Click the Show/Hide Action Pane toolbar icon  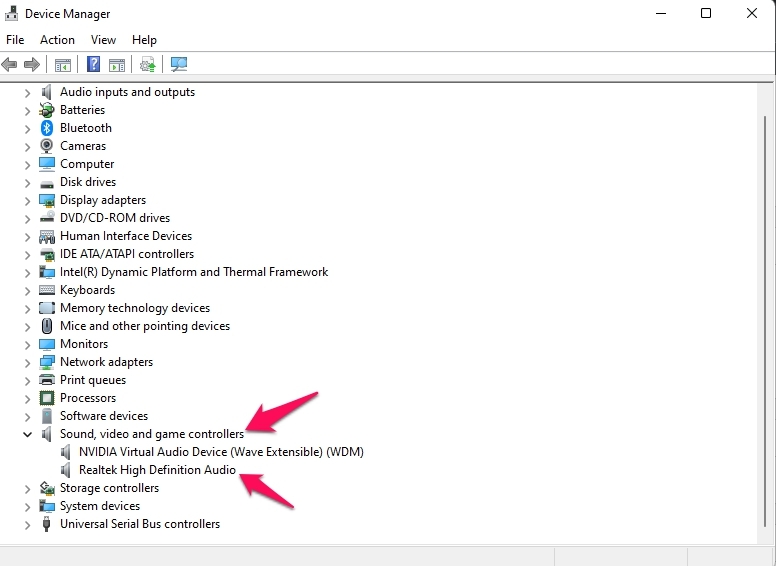click(117, 65)
